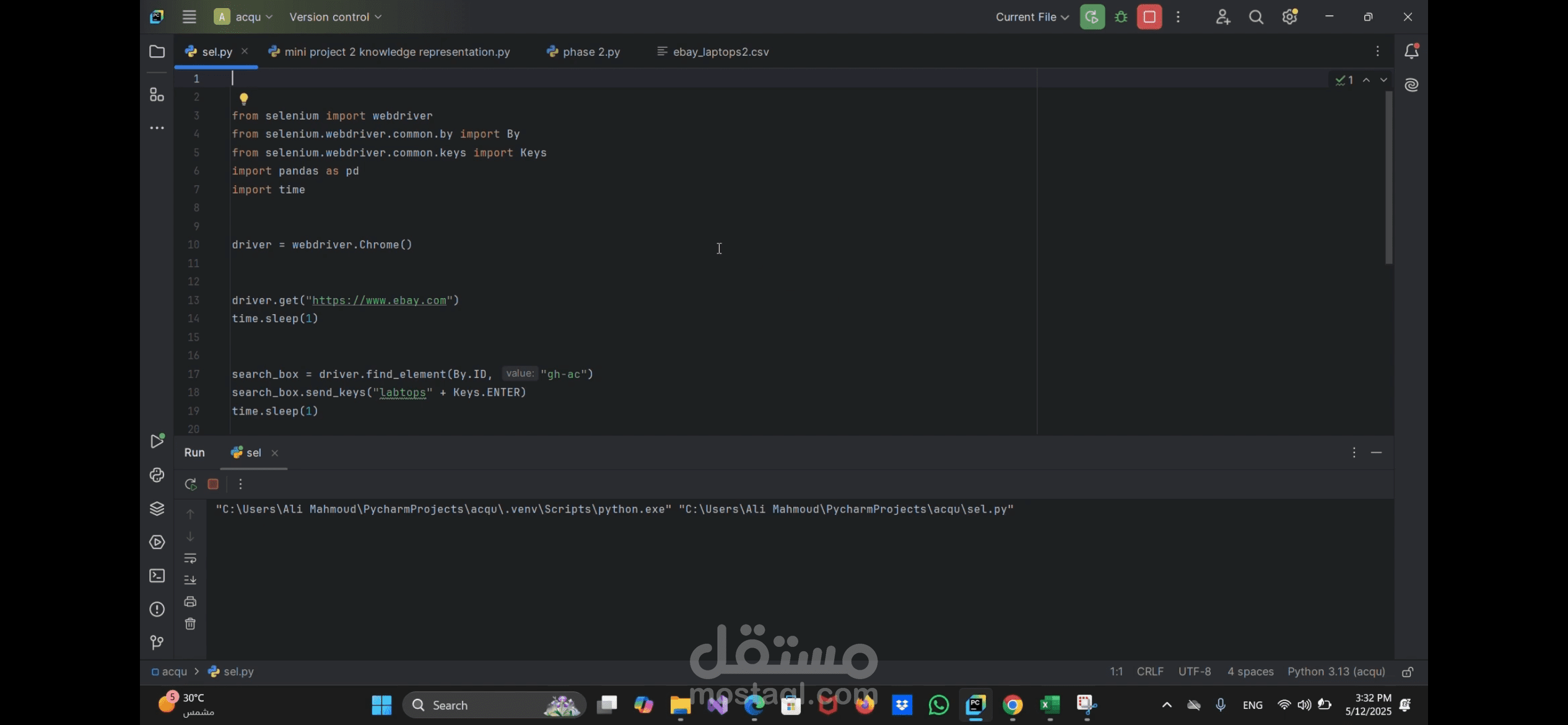The image size is (1568, 725).
Task: Open the Project folder tool window
Action: [157, 51]
